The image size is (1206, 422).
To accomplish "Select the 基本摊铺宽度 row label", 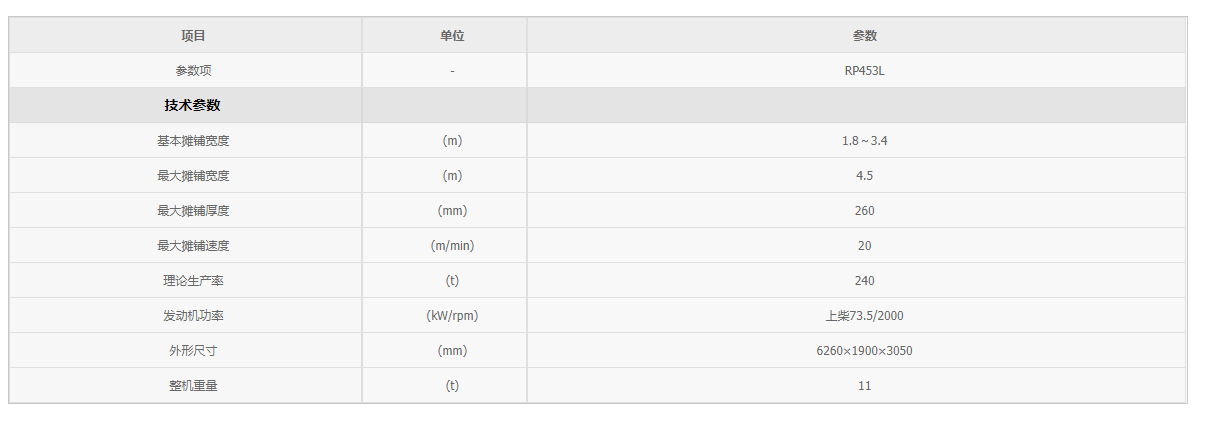I will [193, 141].
